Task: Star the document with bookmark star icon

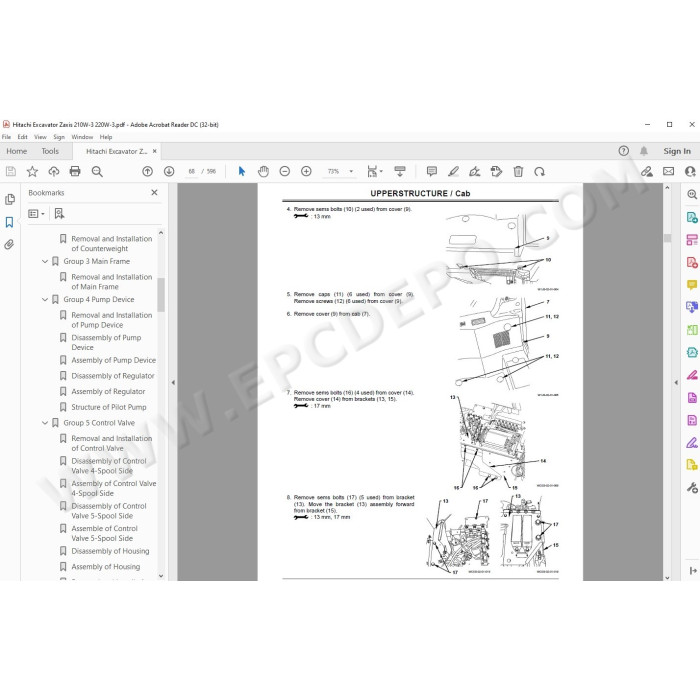Action: 32,171
